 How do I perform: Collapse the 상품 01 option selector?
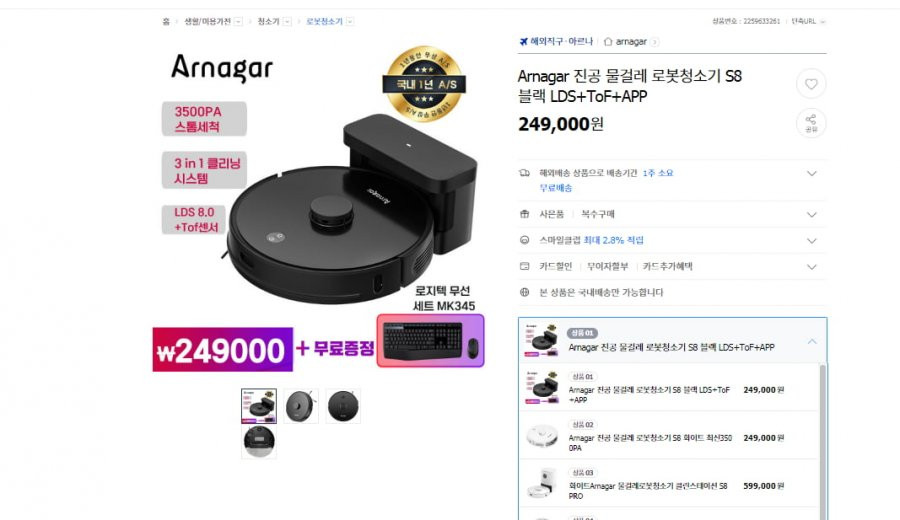812,342
